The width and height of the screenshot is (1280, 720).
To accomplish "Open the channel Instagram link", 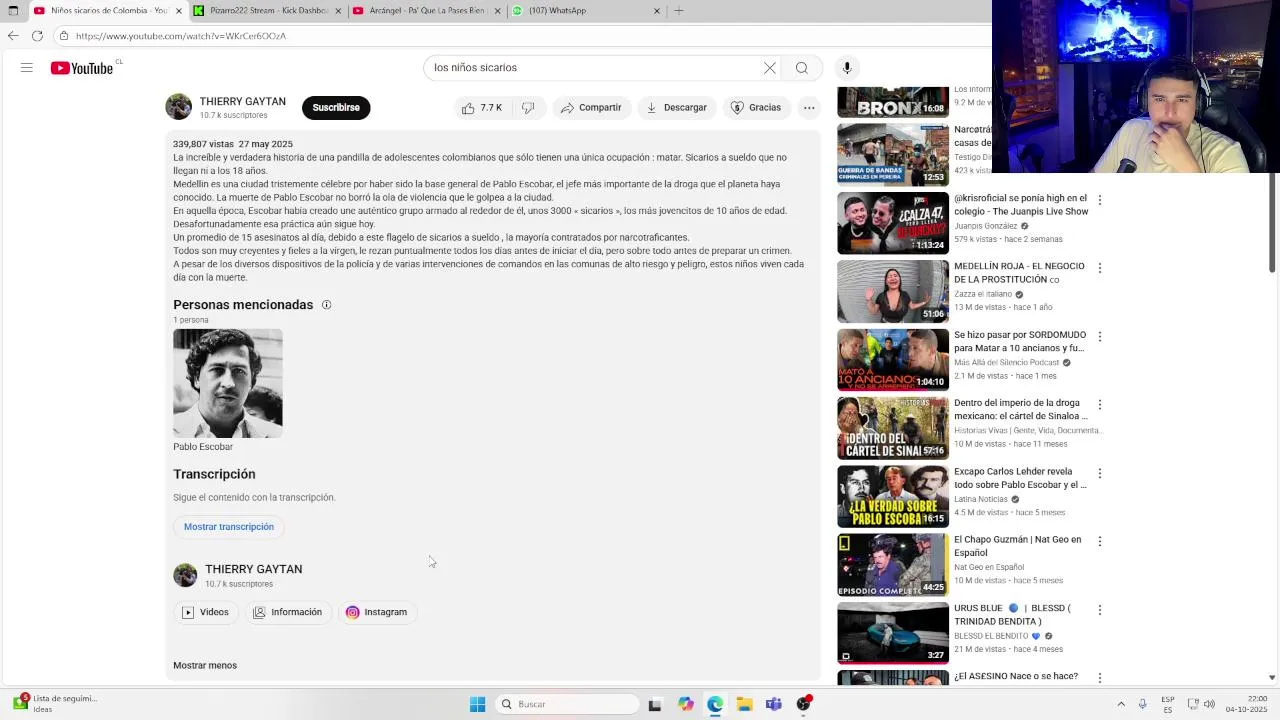I will coord(377,612).
